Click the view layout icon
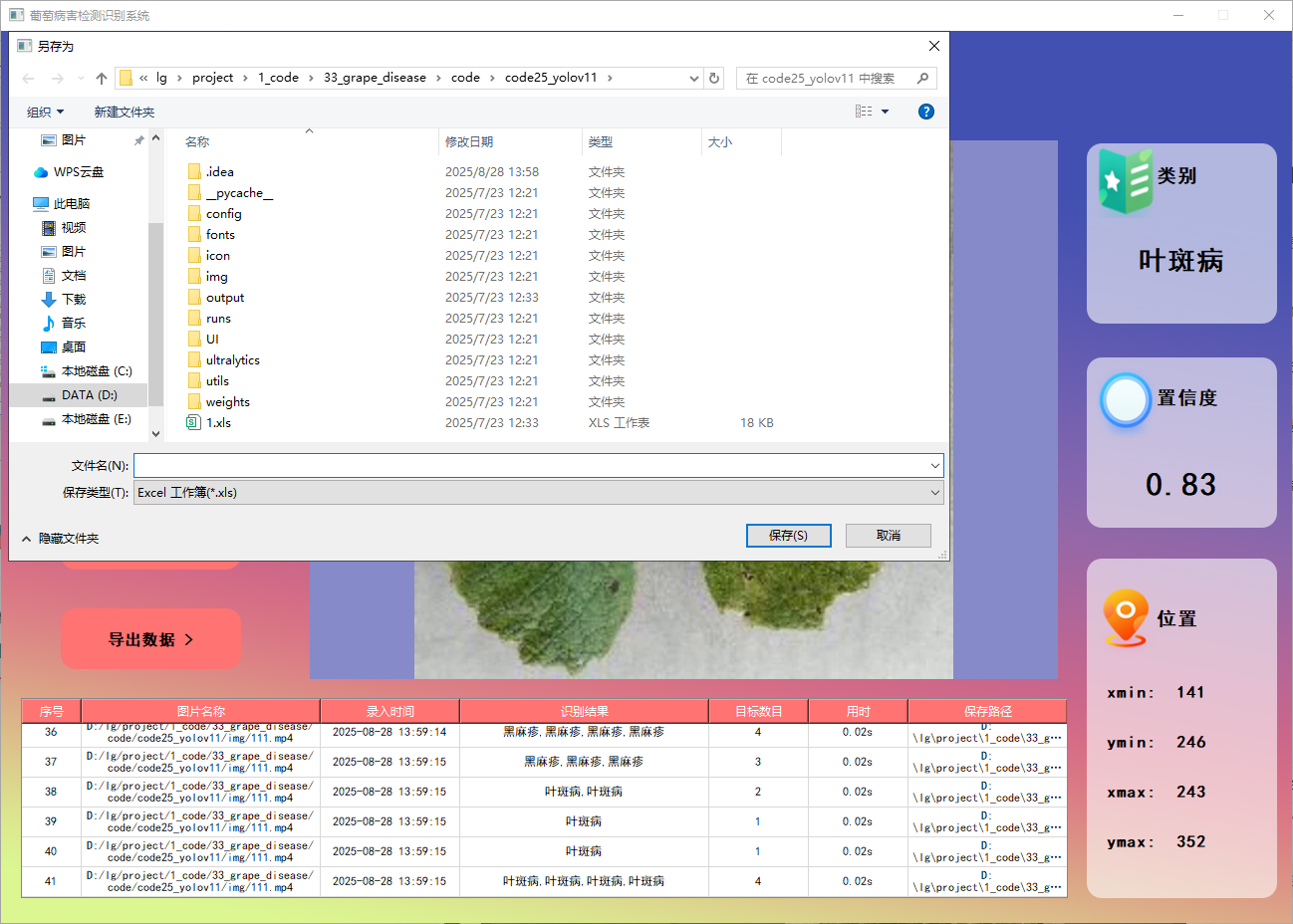This screenshot has height=924, width=1293. click(x=864, y=112)
